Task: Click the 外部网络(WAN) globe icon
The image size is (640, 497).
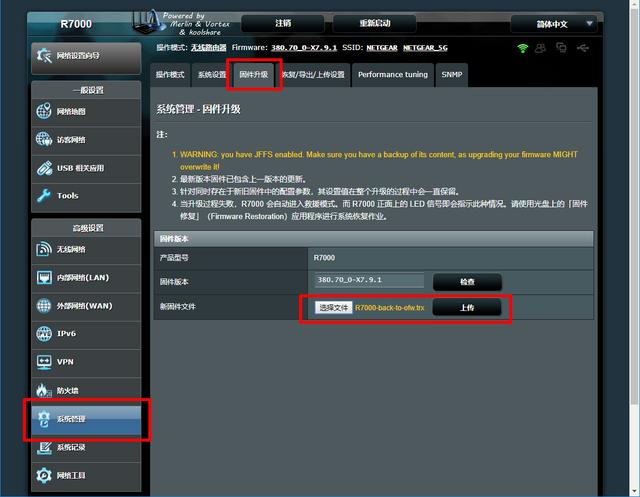Action: 44,306
